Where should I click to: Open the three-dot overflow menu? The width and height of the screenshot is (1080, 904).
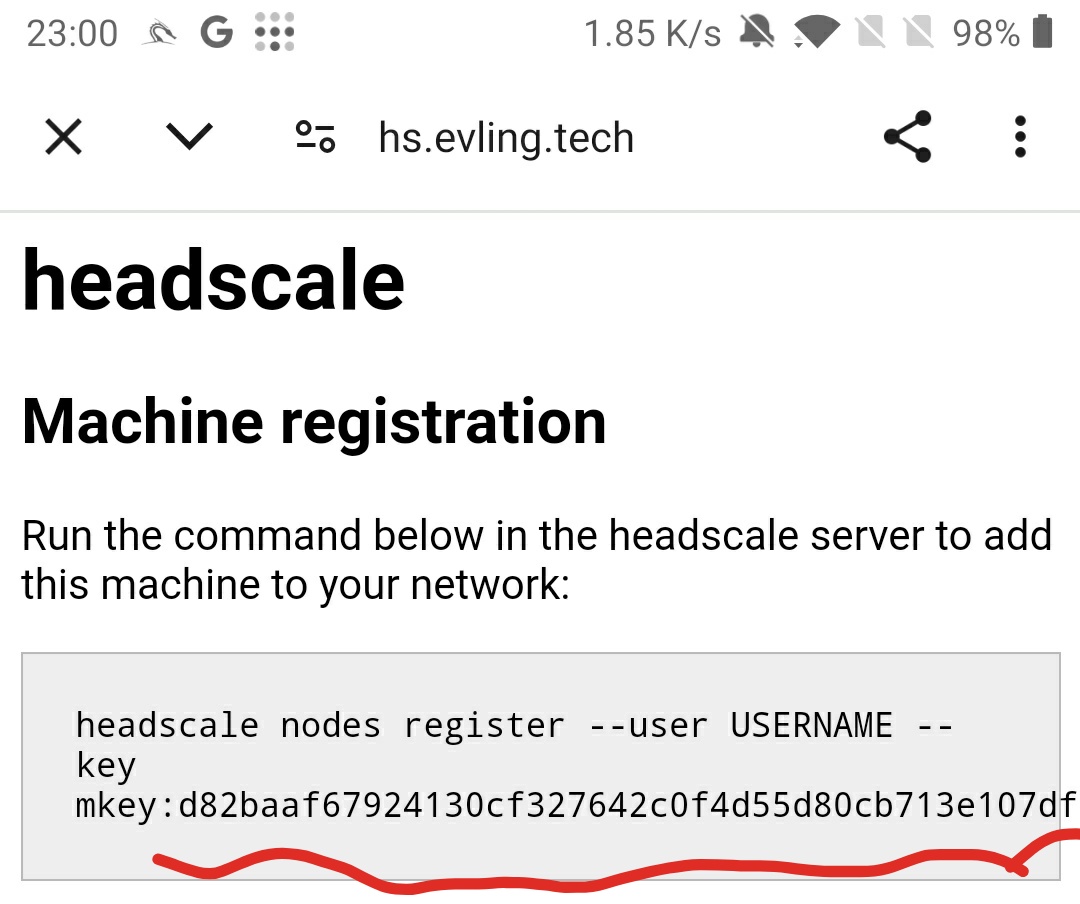tap(1020, 136)
